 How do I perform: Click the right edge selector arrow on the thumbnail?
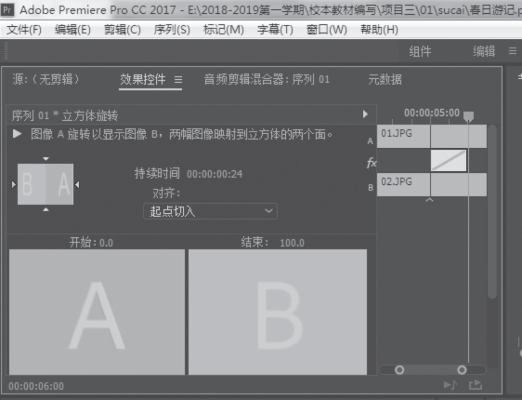[77, 184]
